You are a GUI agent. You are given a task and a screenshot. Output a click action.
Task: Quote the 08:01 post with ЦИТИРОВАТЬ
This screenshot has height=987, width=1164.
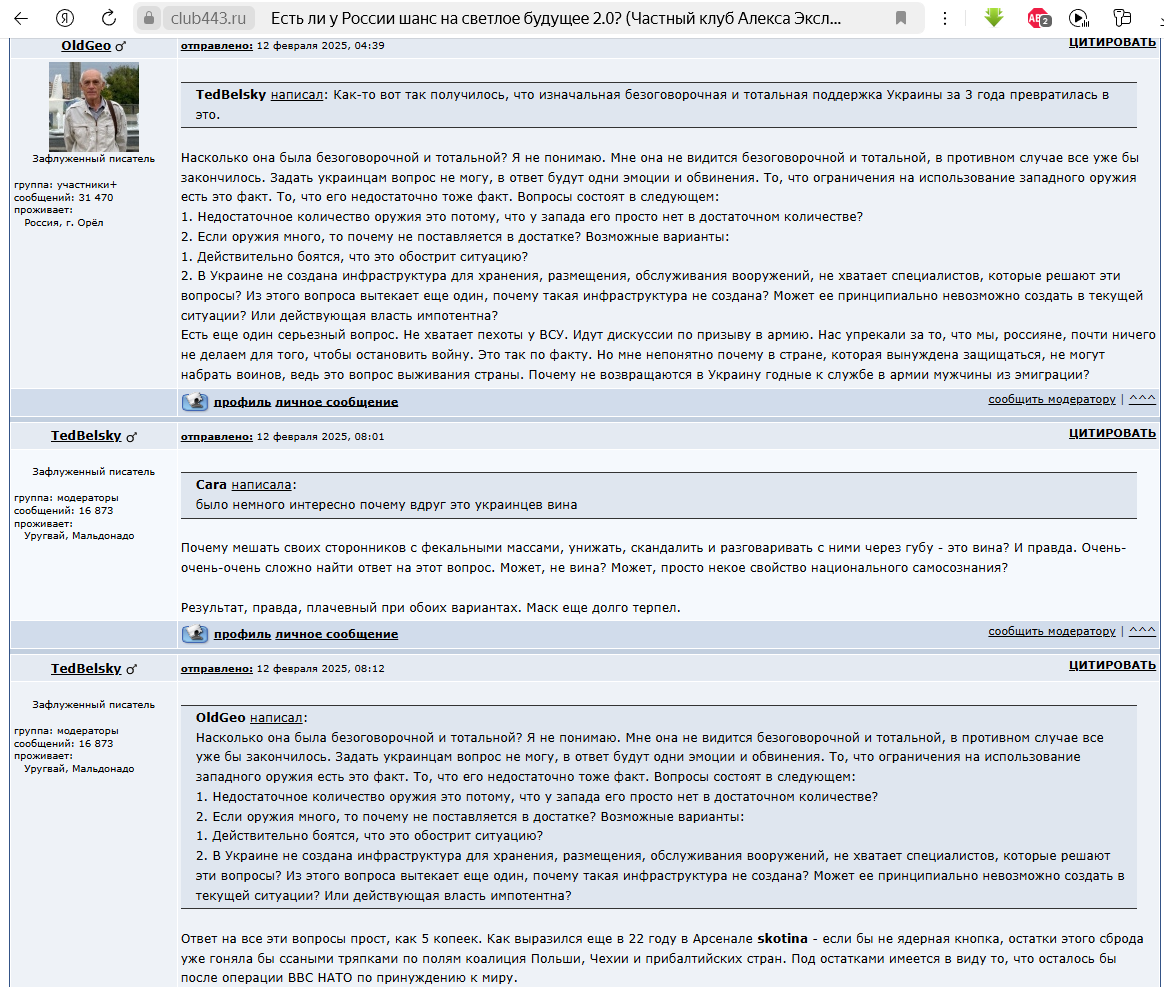[1112, 433]
